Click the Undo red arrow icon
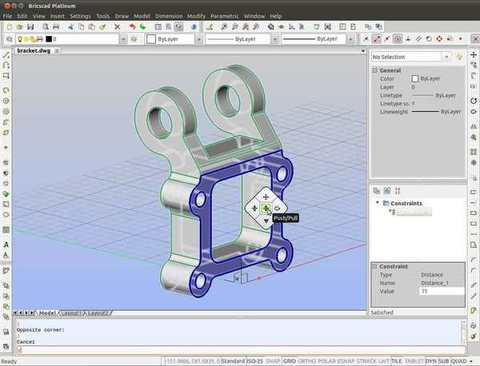The height and width of the screenshot is (366, 480). coord(132,27)
